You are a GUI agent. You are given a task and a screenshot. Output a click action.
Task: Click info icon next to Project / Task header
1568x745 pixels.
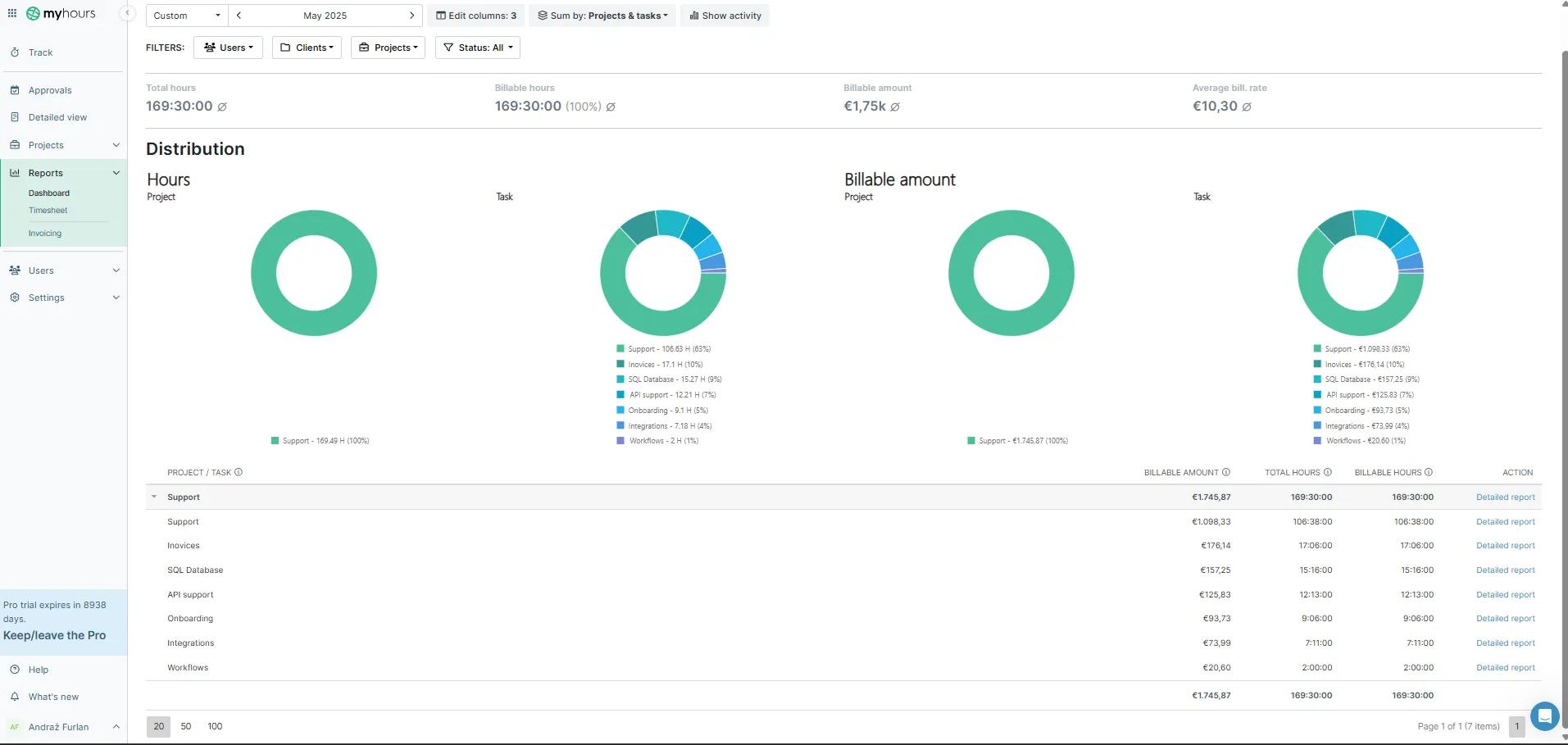[x=239, y=472]
